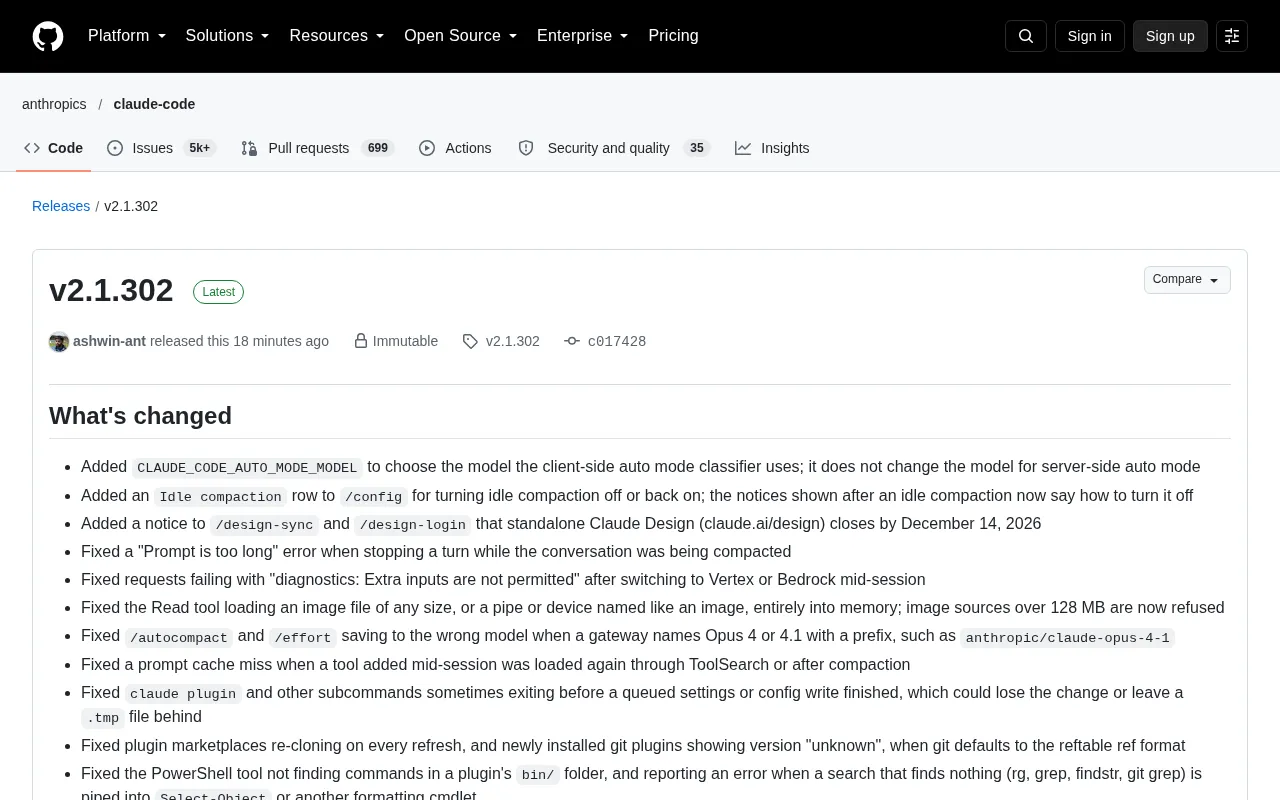Click the /design-login code text
1280x800 pixels.
[412, 525]
